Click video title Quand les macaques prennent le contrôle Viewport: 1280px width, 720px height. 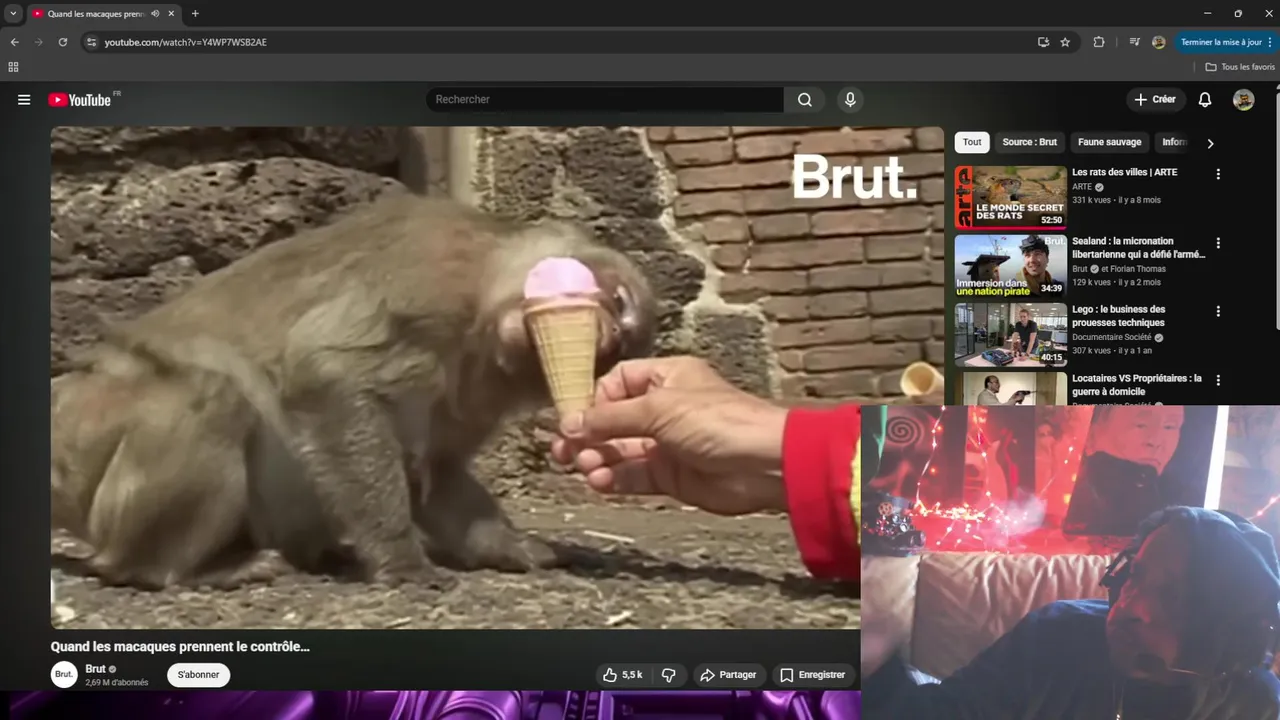(180, 647)
